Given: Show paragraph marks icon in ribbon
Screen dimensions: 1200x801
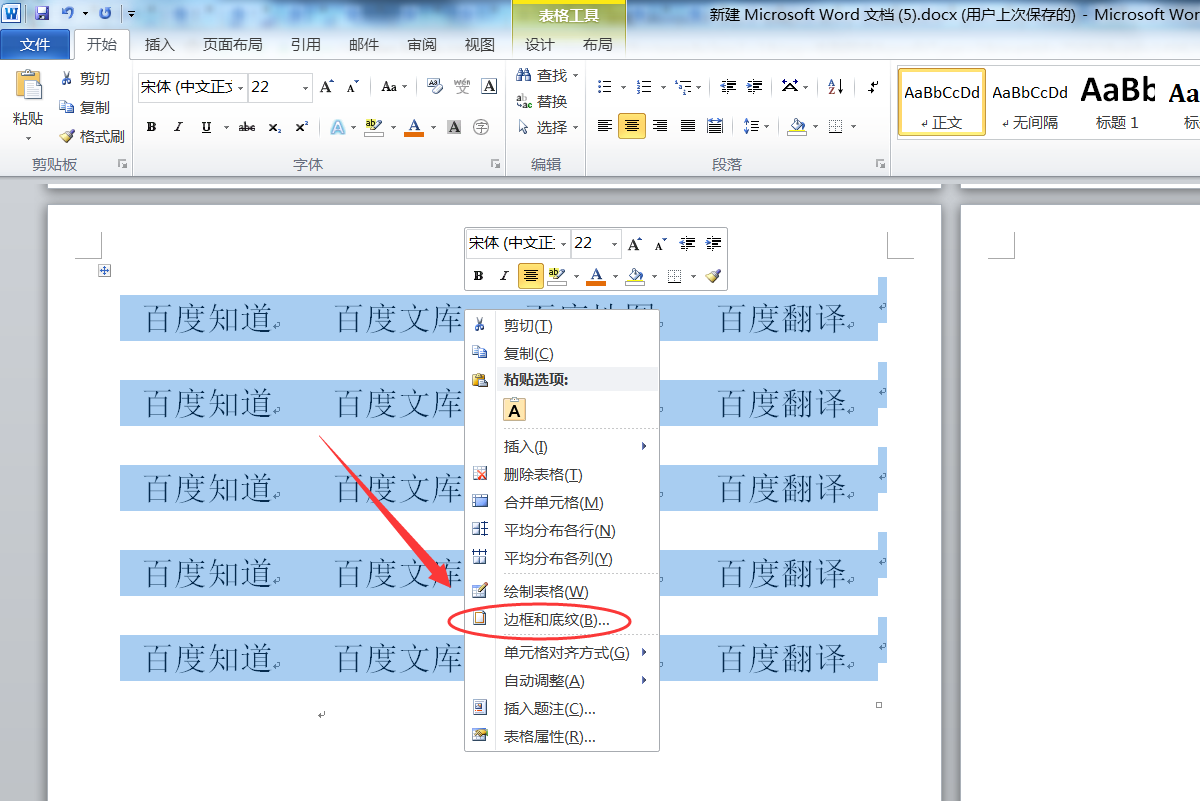Looking at the screenshot, I should click(873, 87).
